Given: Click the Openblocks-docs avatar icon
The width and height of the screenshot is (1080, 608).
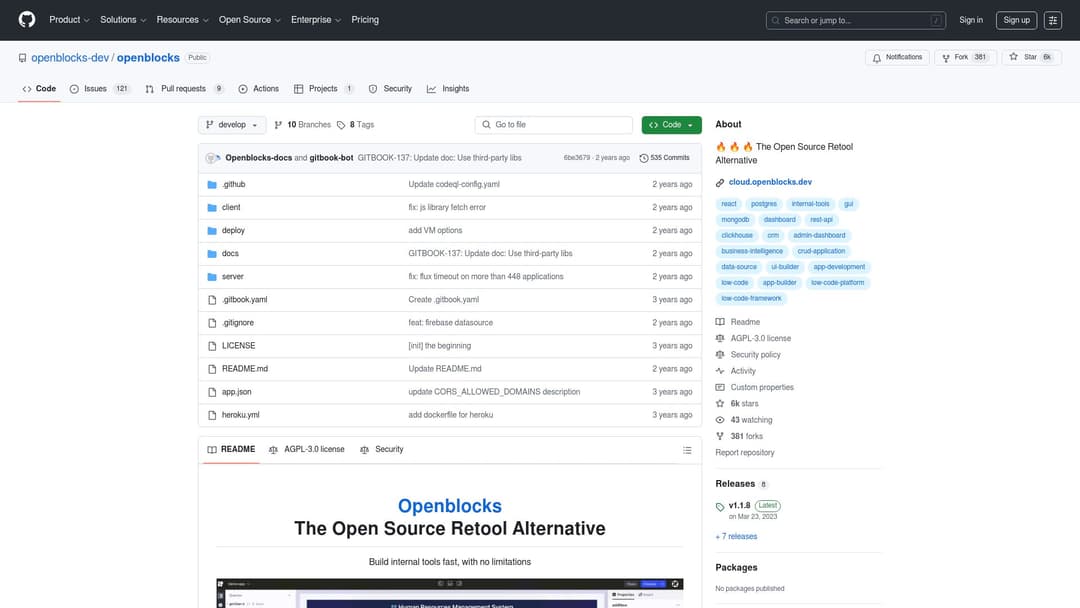Looking at the screenshot, I should point(212,158).
